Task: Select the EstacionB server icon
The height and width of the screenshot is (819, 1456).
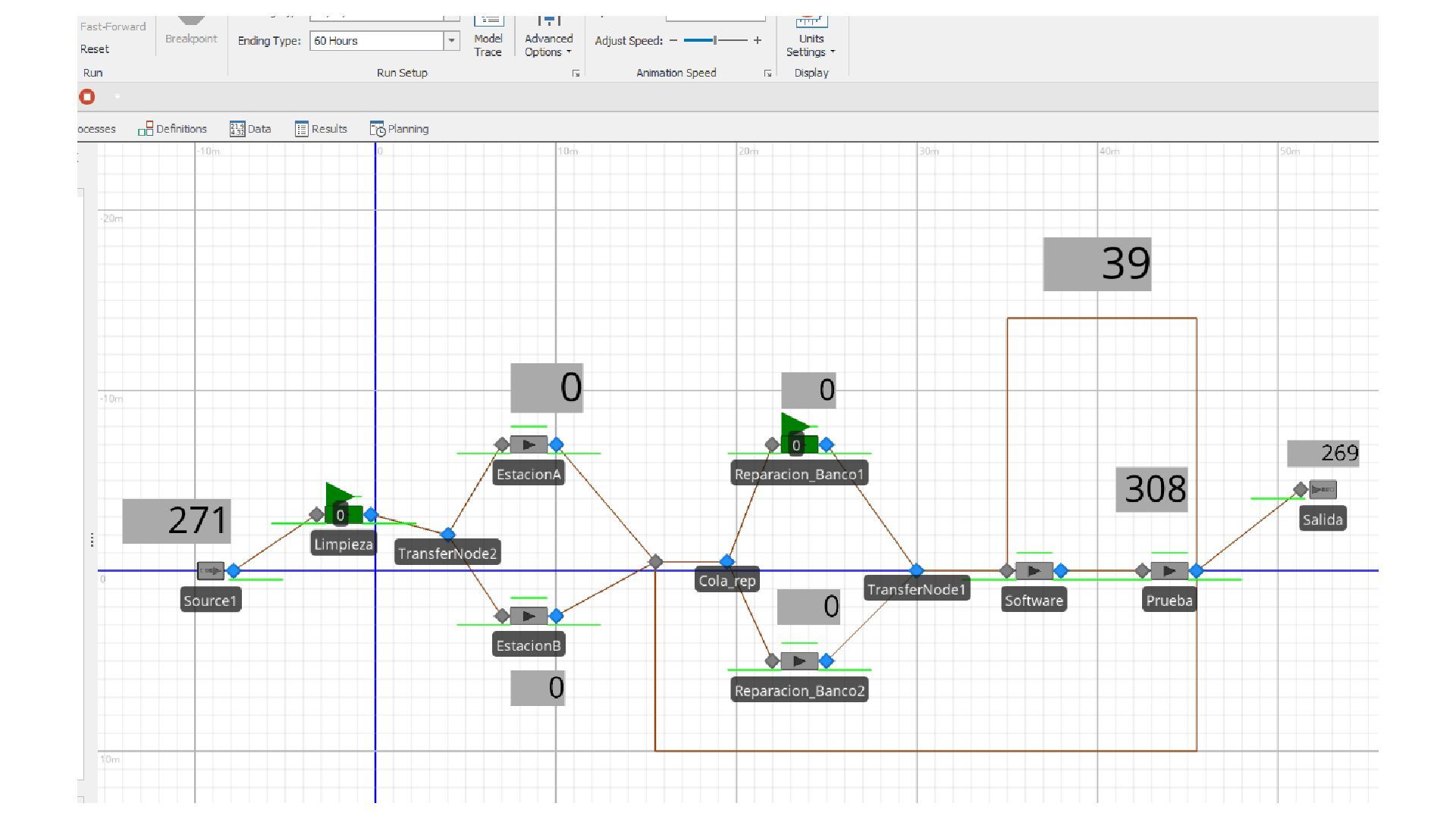Action: 529,616
